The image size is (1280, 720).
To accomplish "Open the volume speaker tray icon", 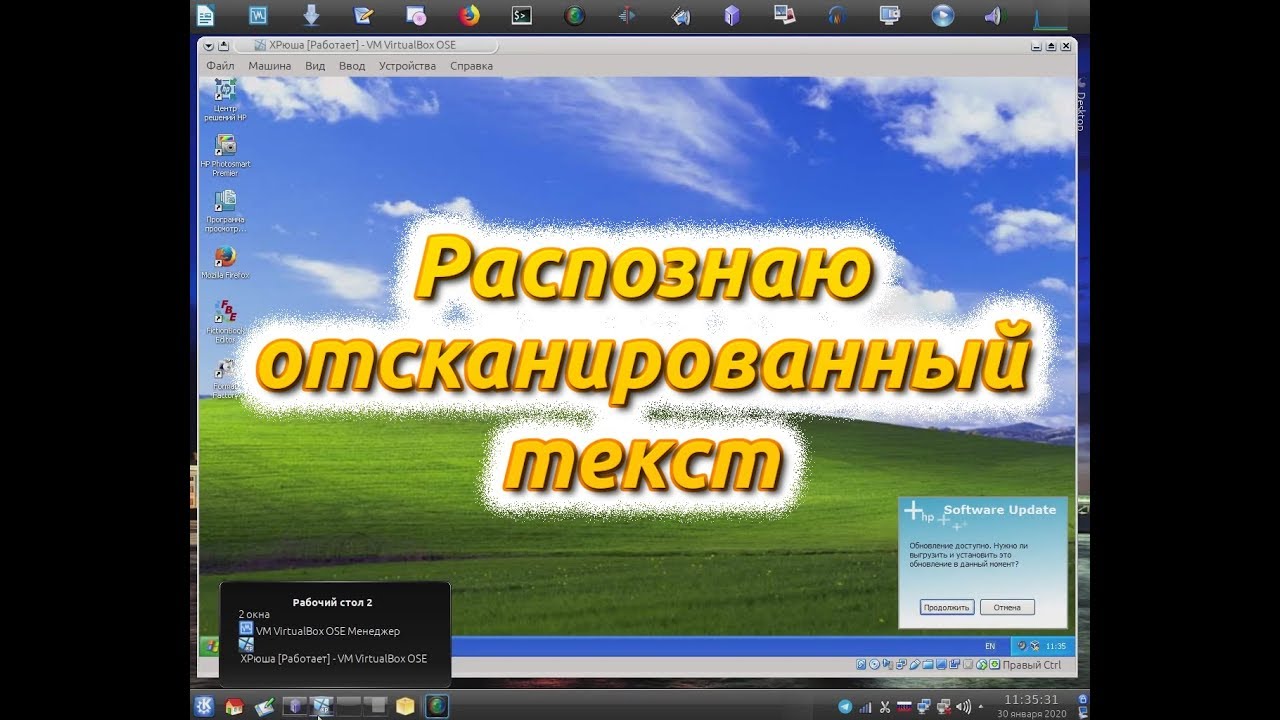I will point(962,706).
